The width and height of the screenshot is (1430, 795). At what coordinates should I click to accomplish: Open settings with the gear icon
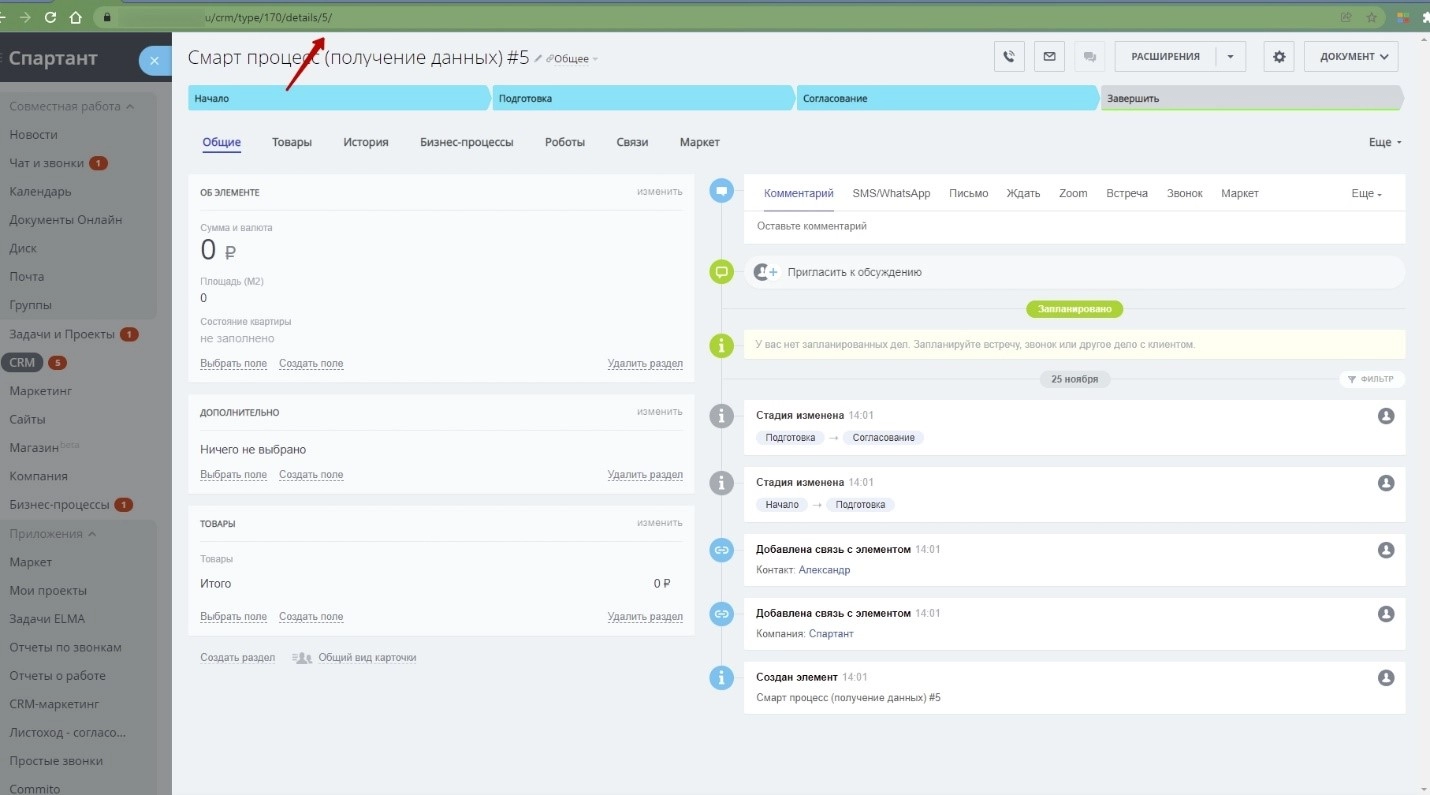click(1279, 57)
